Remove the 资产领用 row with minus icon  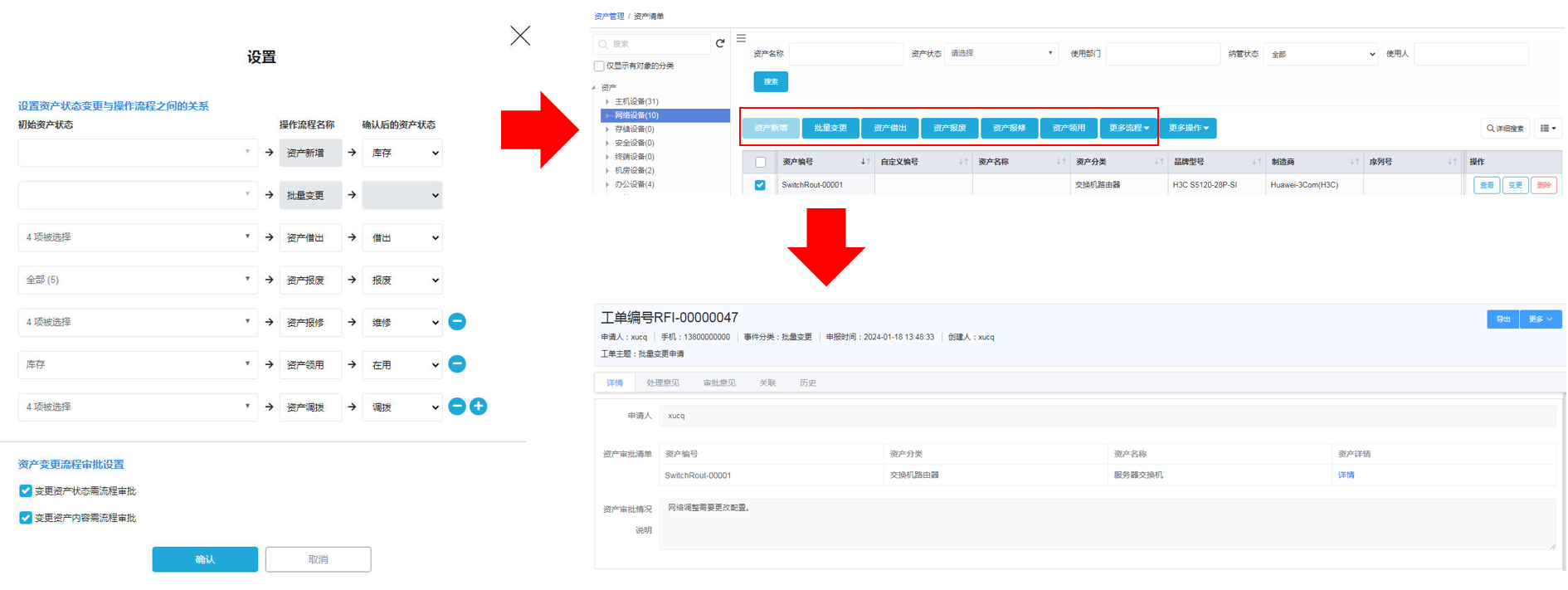(457, 364)
